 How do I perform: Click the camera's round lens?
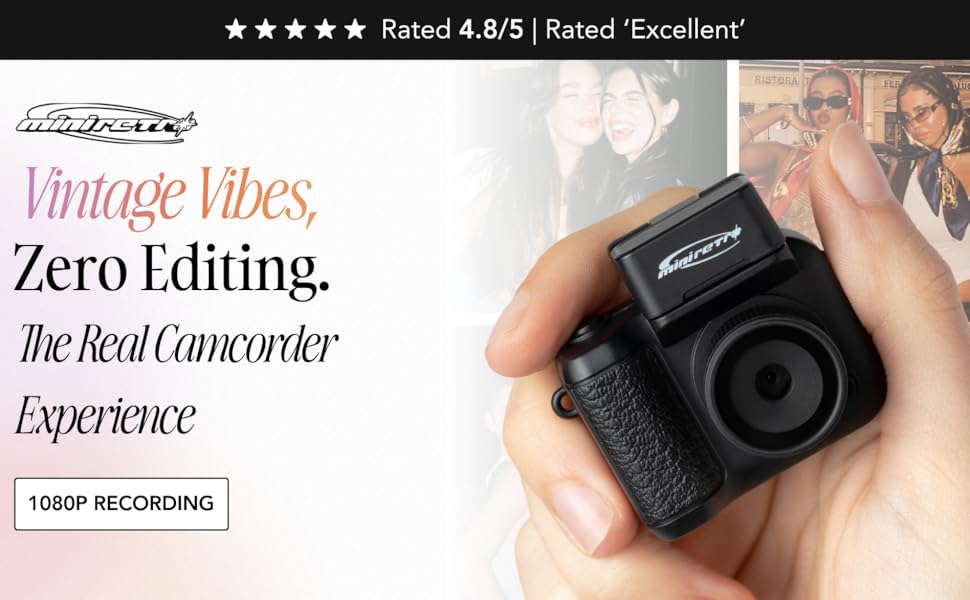pos(771,379)
